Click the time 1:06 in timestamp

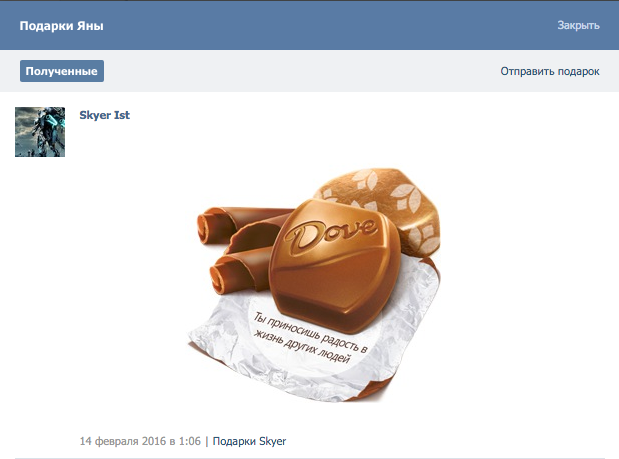pyautogui.click(x=189, y=441)
